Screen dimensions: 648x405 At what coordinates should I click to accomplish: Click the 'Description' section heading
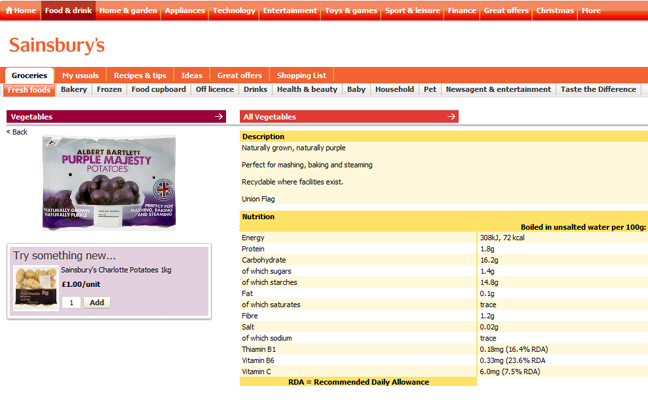pos(263,136)
